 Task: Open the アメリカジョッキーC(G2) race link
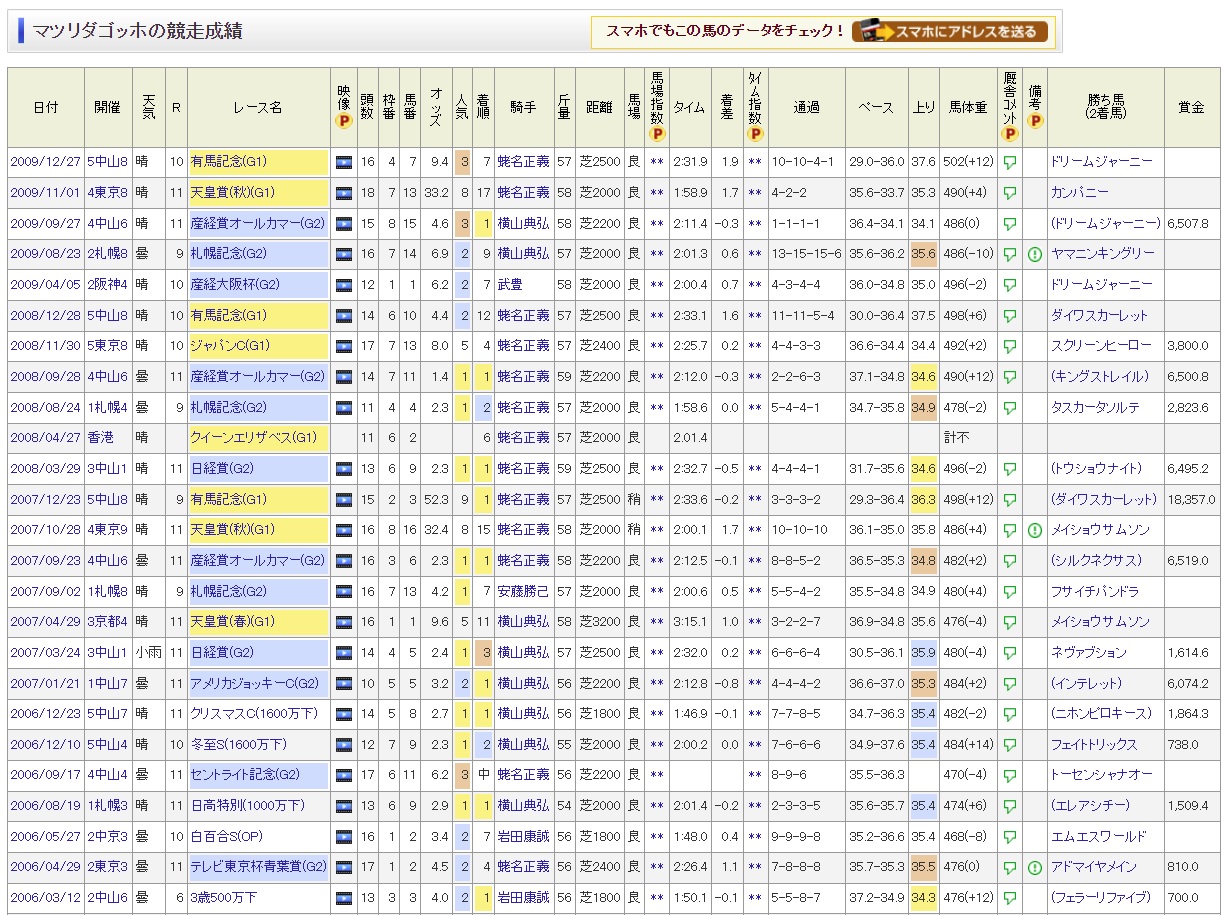coord(256,684)
